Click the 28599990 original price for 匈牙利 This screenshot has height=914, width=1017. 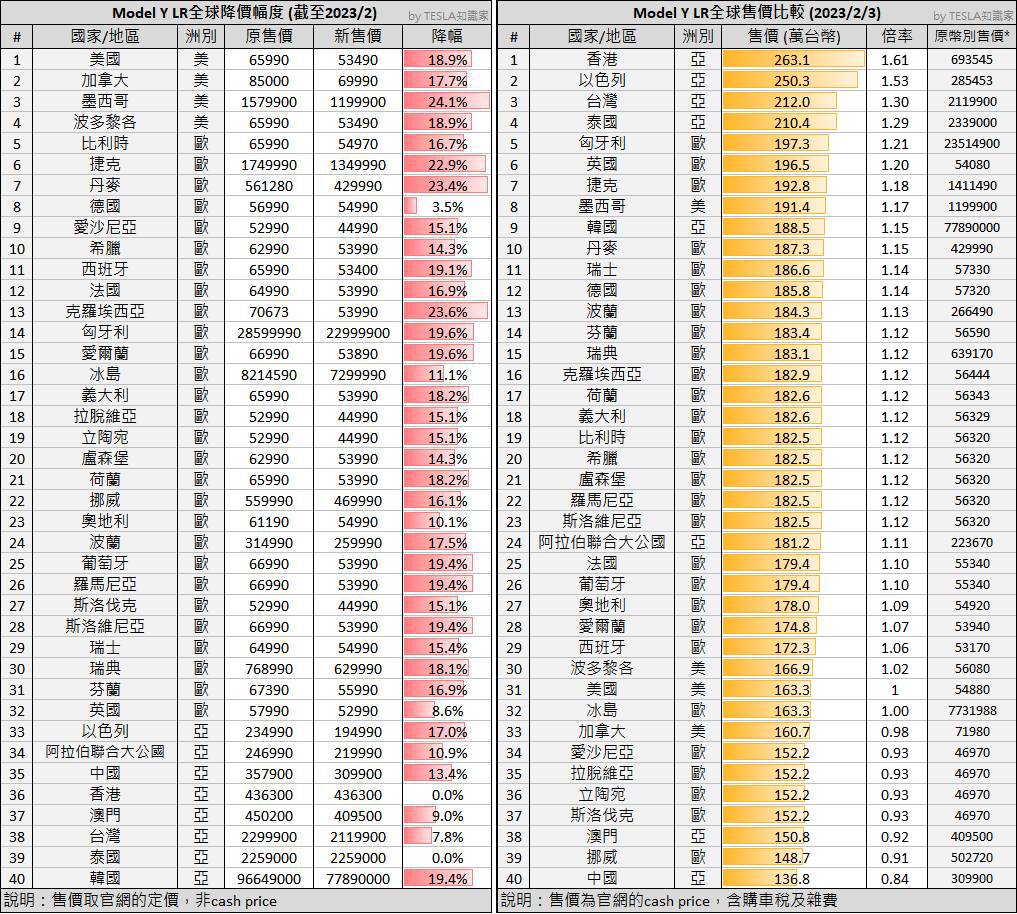point(268,332)
